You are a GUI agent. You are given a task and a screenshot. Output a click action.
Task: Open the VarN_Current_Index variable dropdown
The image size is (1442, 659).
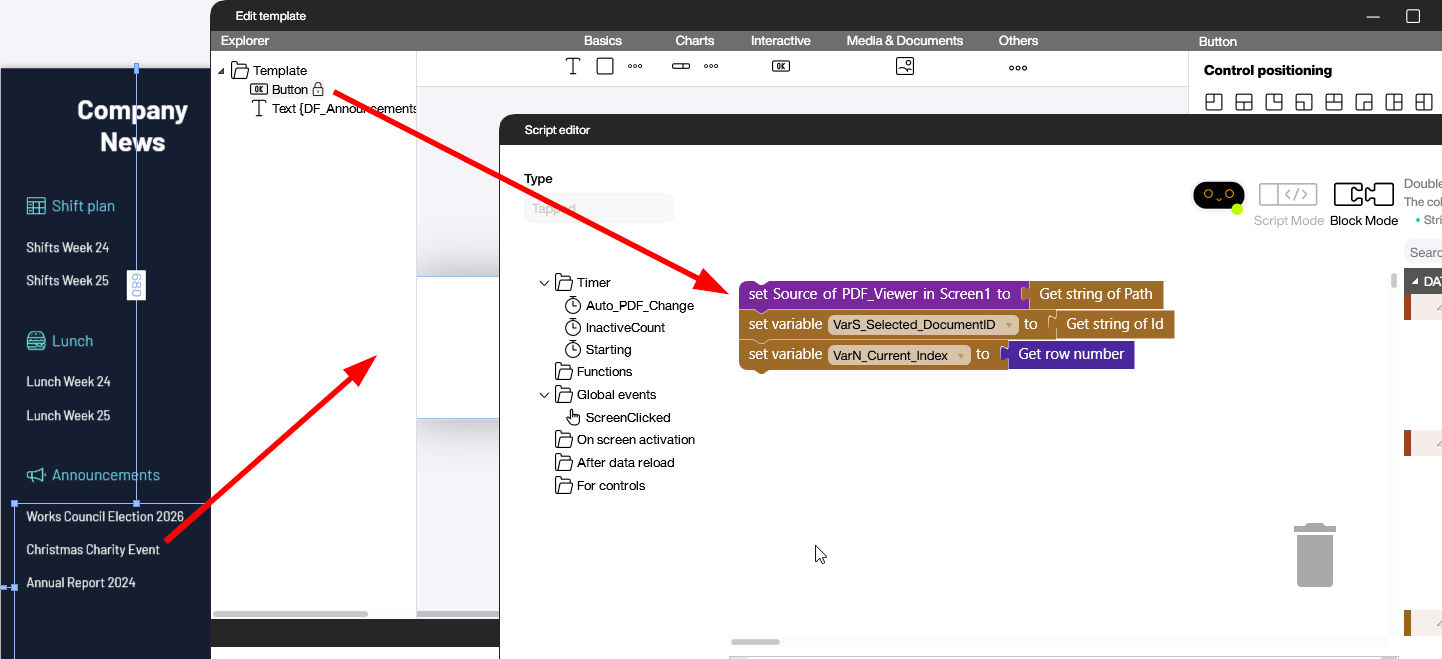point(961,355)
